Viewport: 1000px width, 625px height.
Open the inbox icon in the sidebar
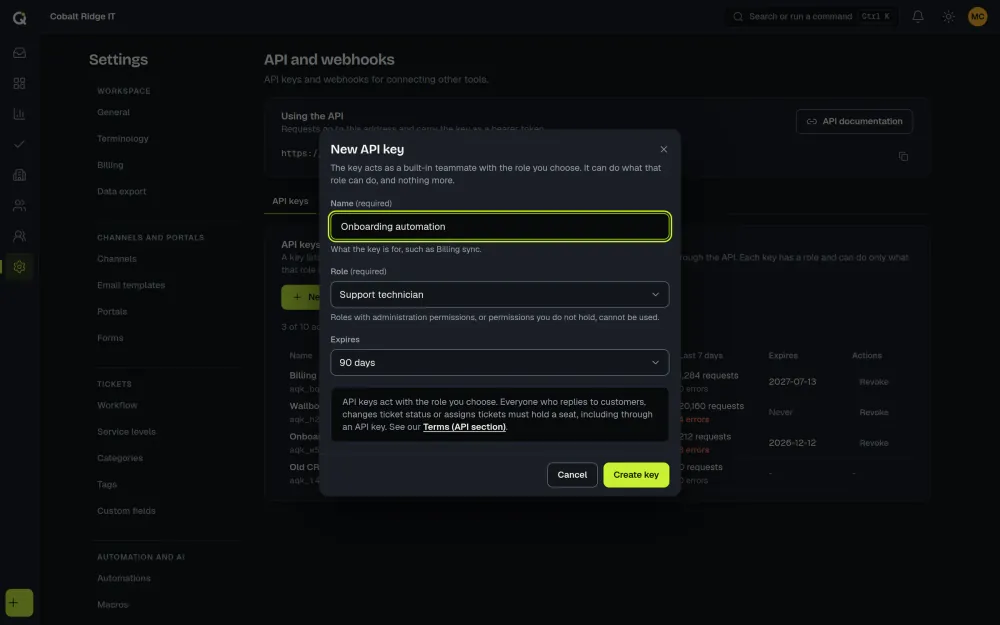pos(19,53)
